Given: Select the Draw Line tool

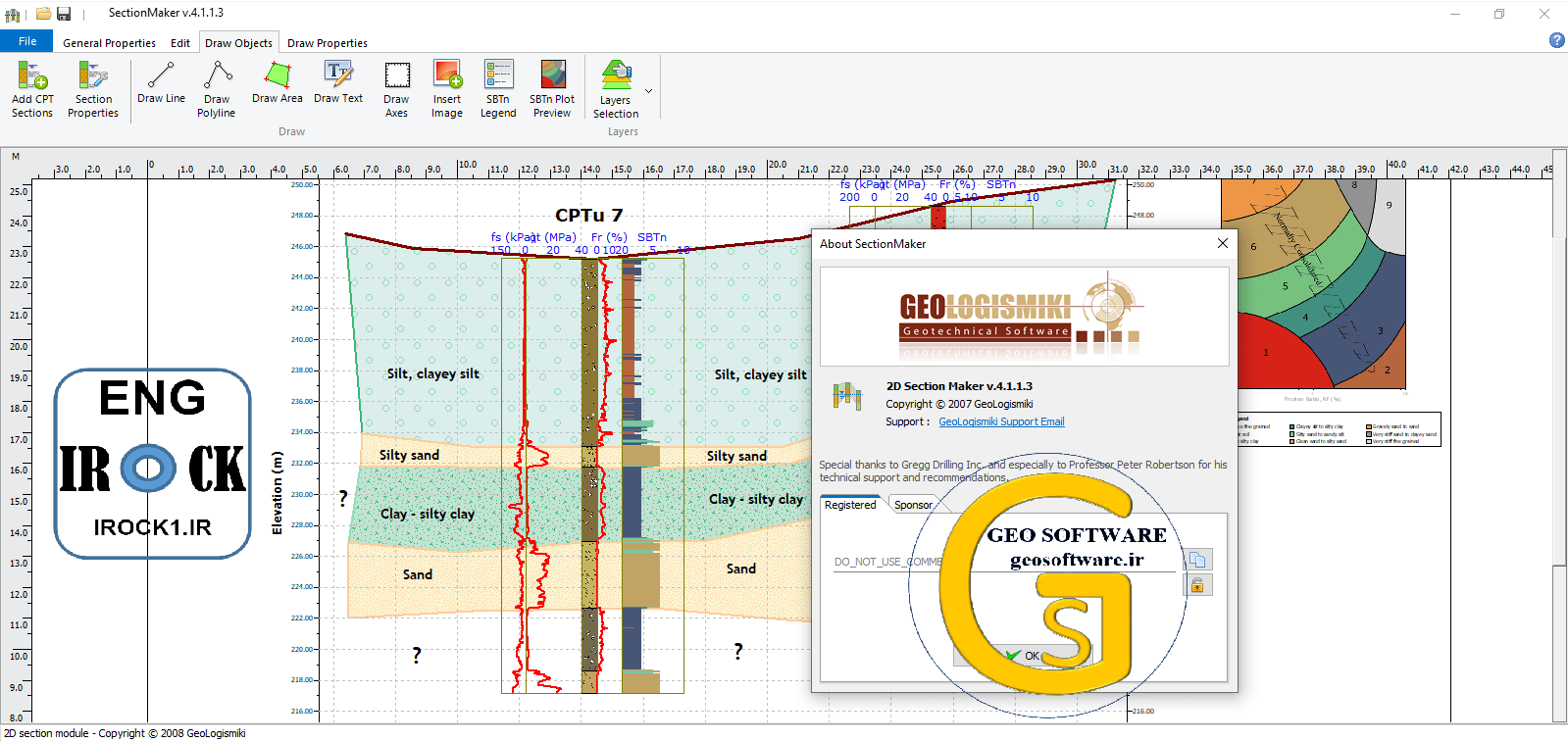Looking at the screenshot, I should pos(161,82).
